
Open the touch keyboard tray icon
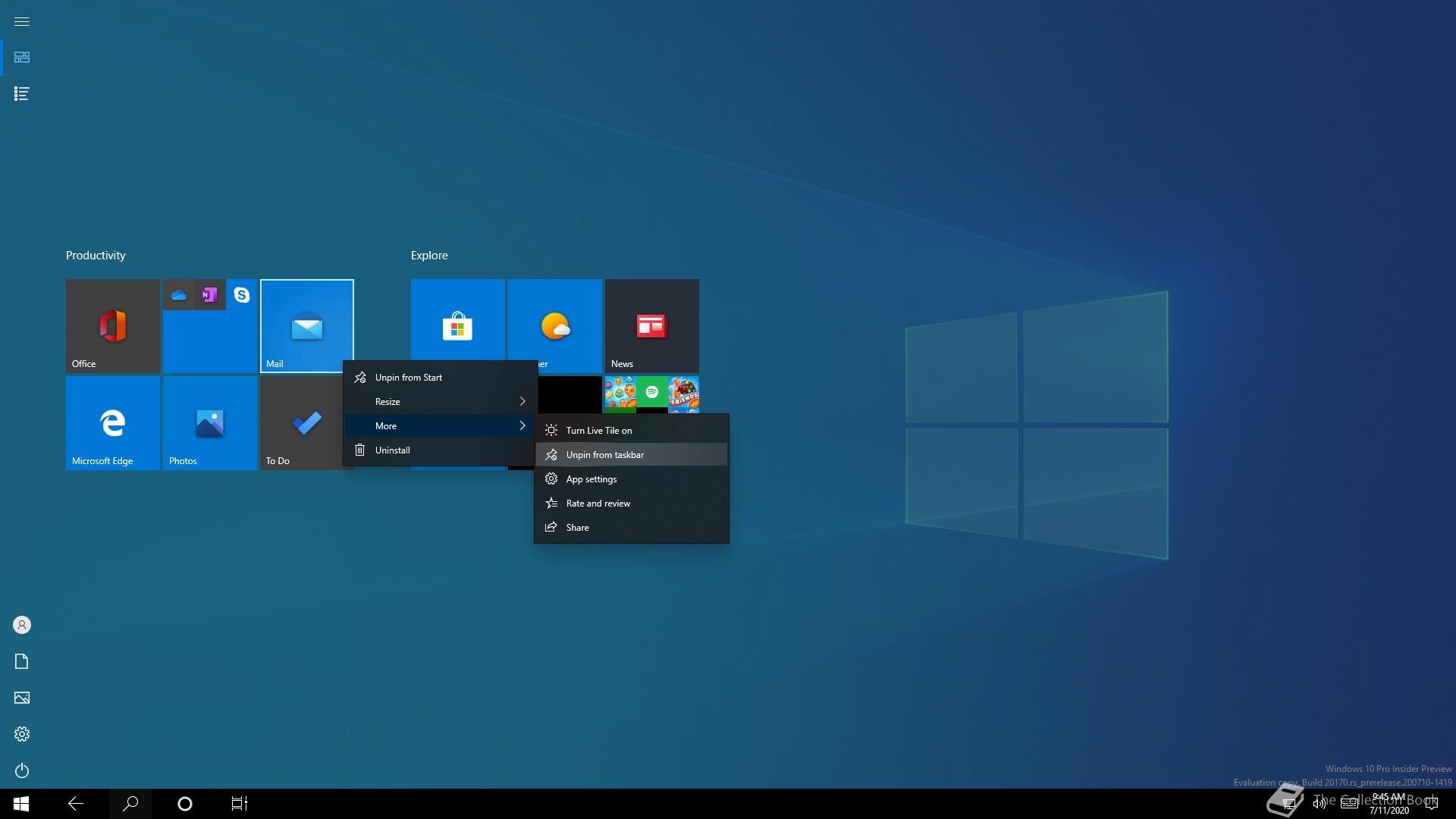click(x=1349, y=804)
